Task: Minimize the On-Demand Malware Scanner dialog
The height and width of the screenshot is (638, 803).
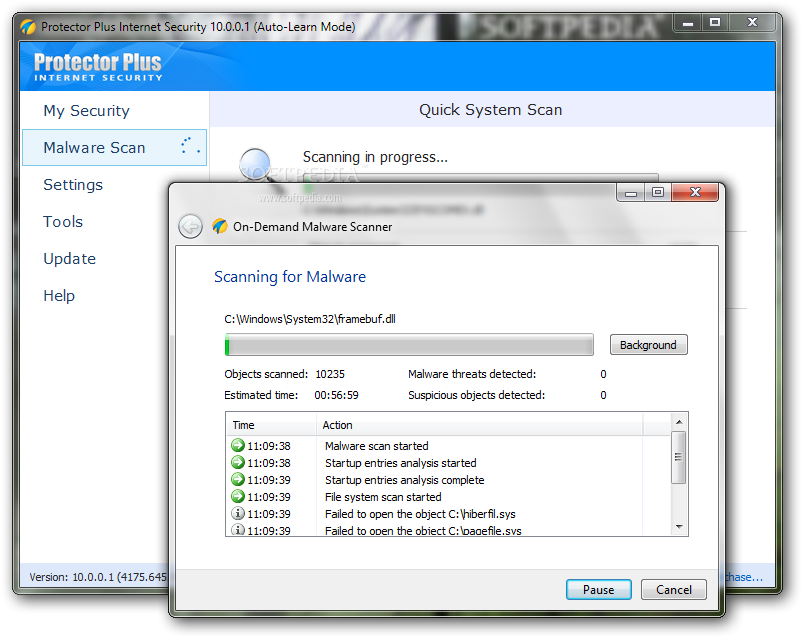Action: coord(631,193)
